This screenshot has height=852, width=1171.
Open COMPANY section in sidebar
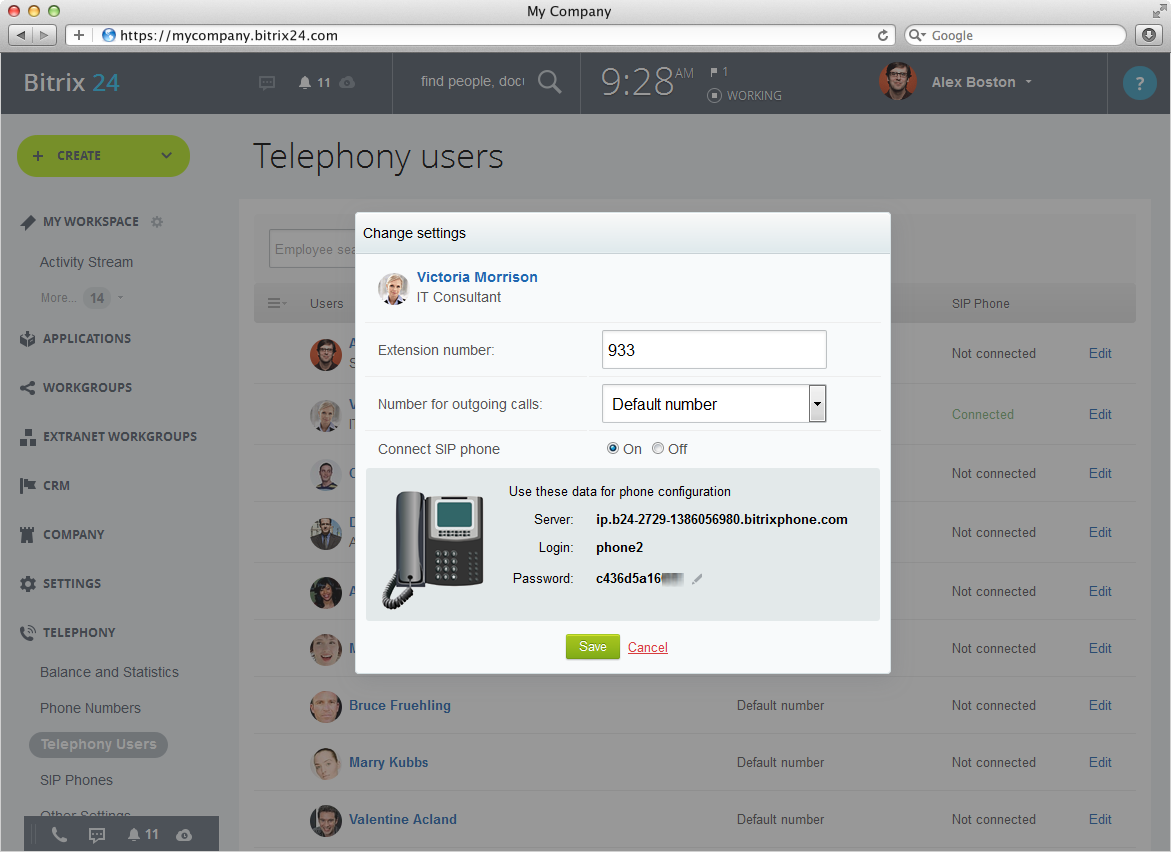pyautogui.click(x=73, y=535)
